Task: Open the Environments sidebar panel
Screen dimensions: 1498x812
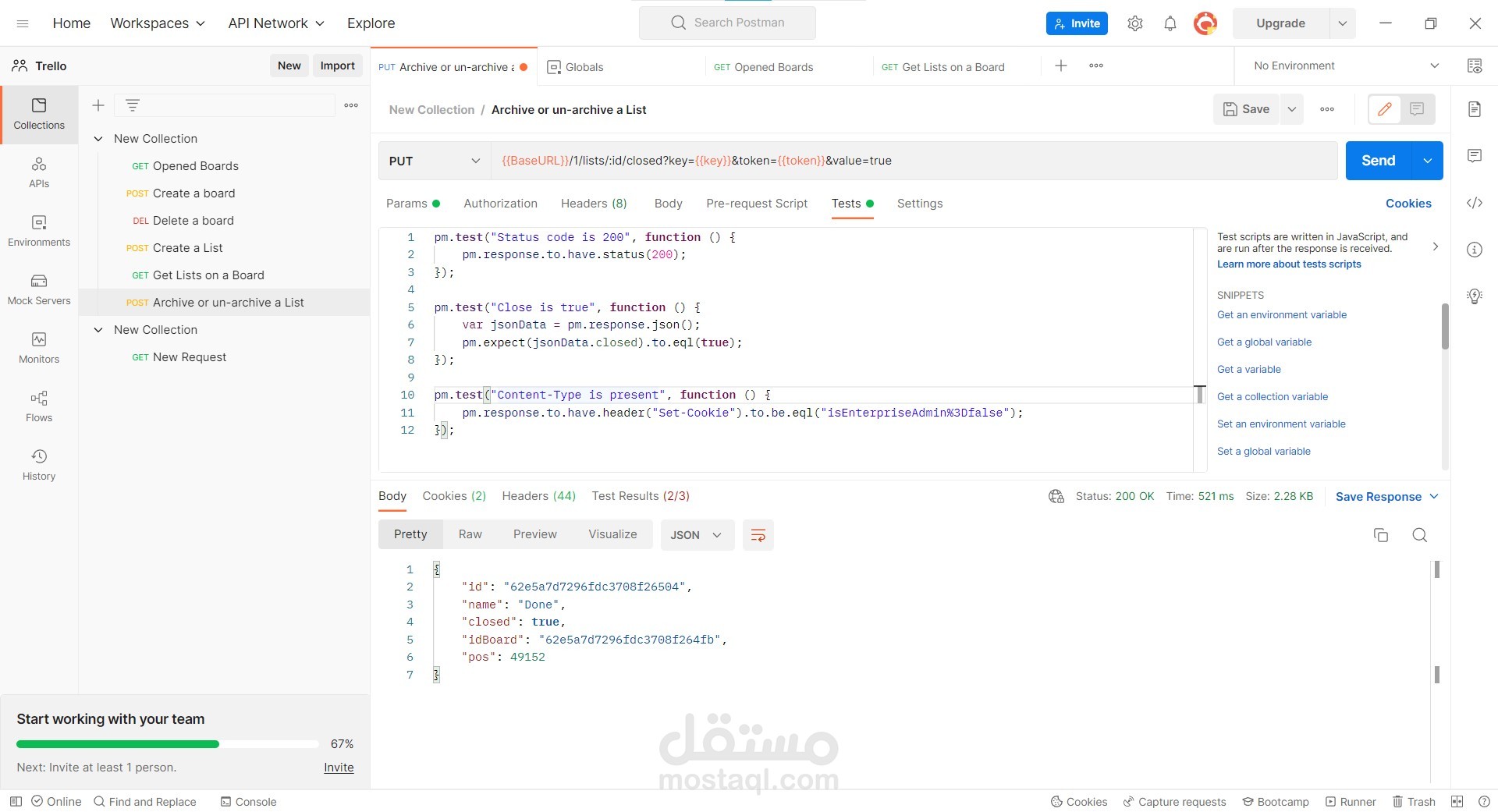Action: click(39, 231)
